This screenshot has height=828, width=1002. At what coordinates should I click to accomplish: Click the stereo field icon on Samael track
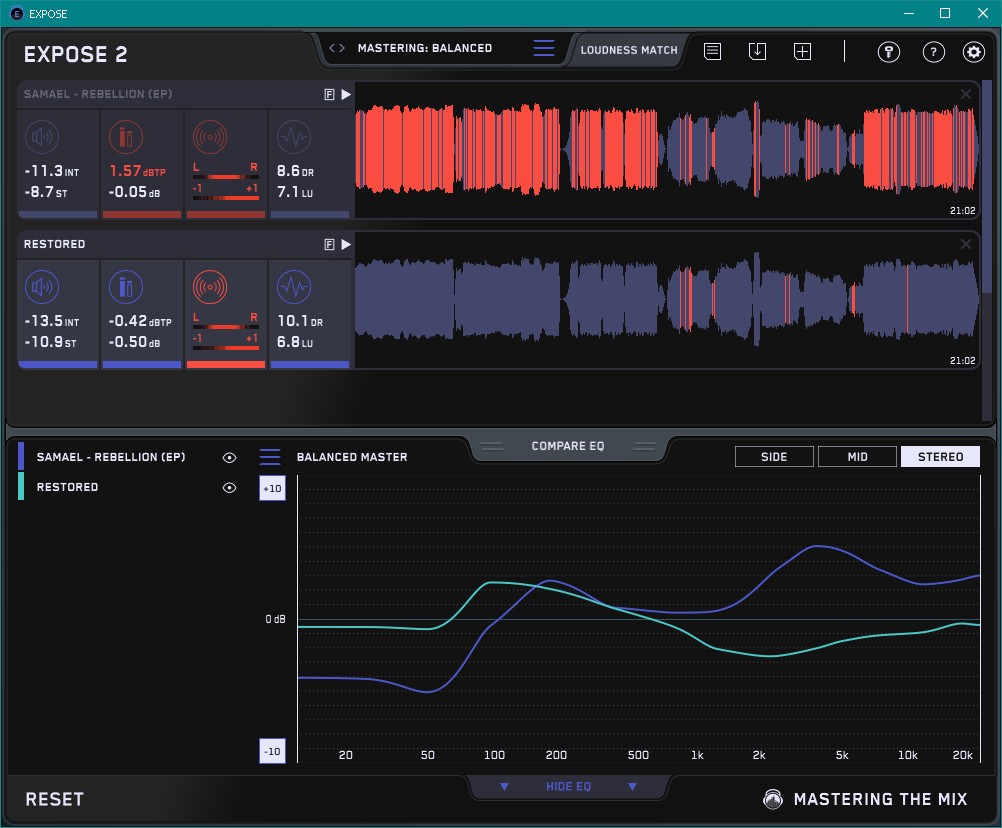tap(209, 137)
